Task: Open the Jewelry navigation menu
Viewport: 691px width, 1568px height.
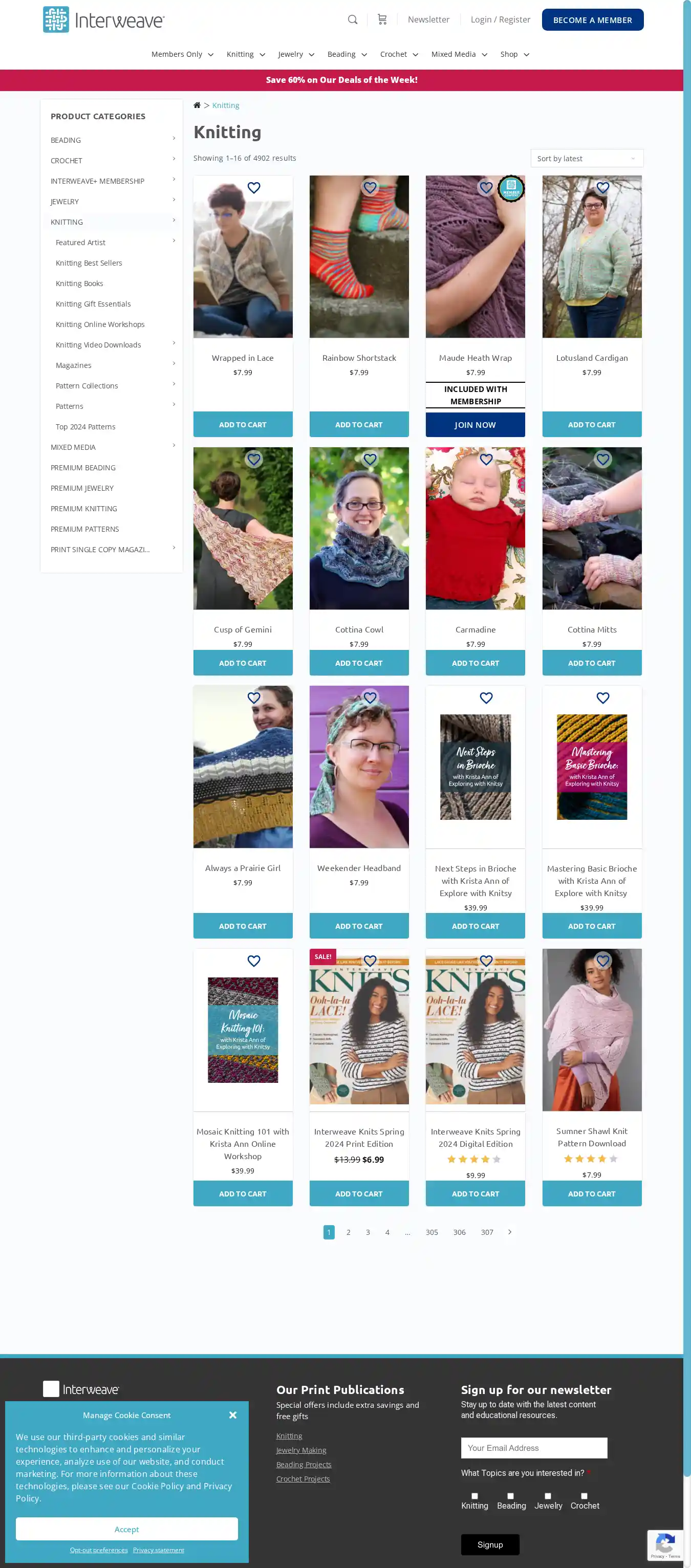Action: tap(296, 54)
